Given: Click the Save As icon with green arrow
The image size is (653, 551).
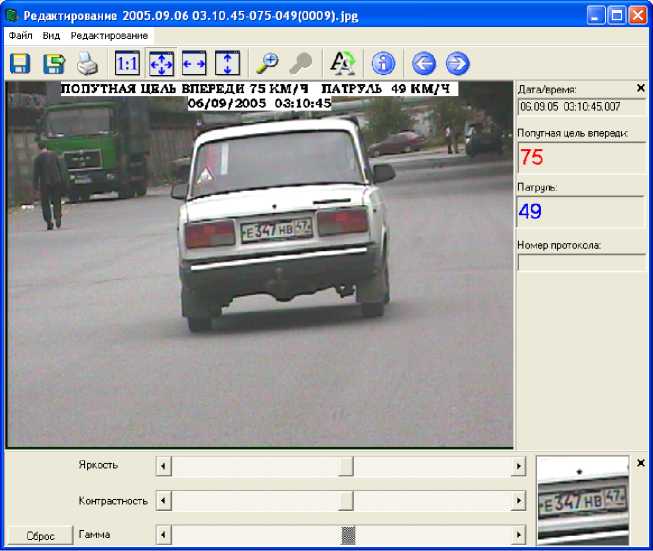Looking at the screenshot, I should click(53, 64).
